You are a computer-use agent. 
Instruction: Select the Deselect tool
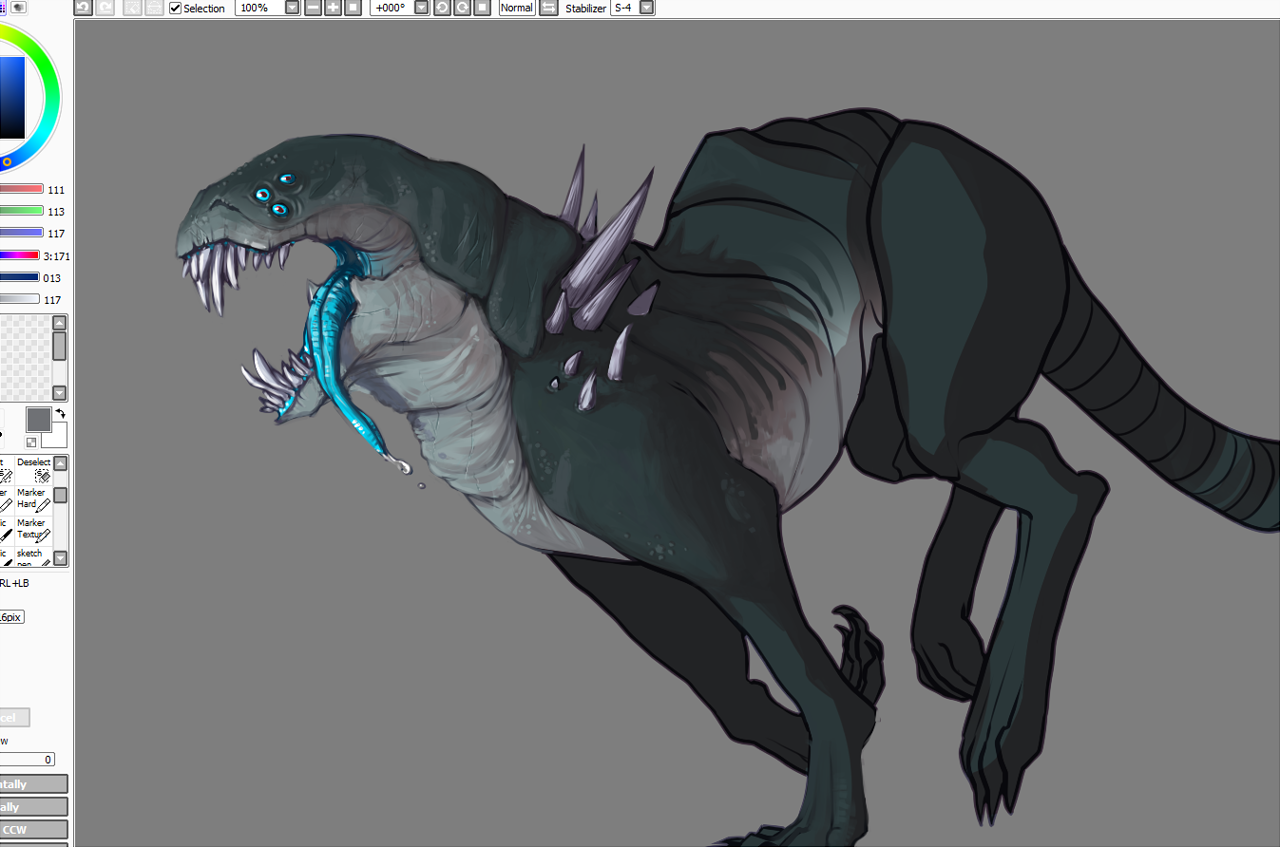tap(34, 470)
